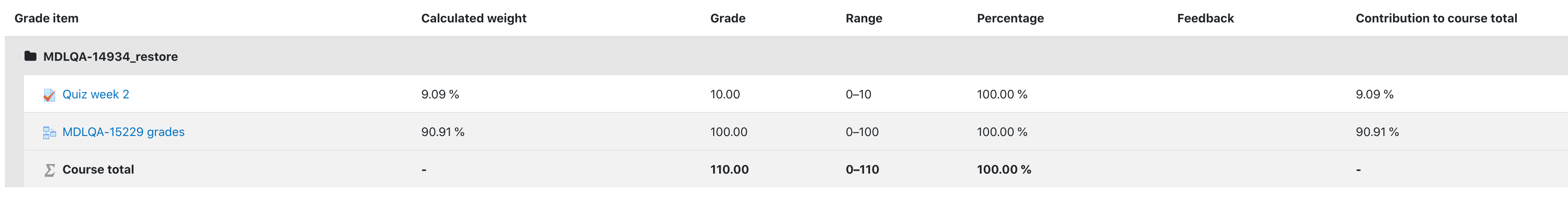Click the Calculated weight column header

(x=474, y=18)
